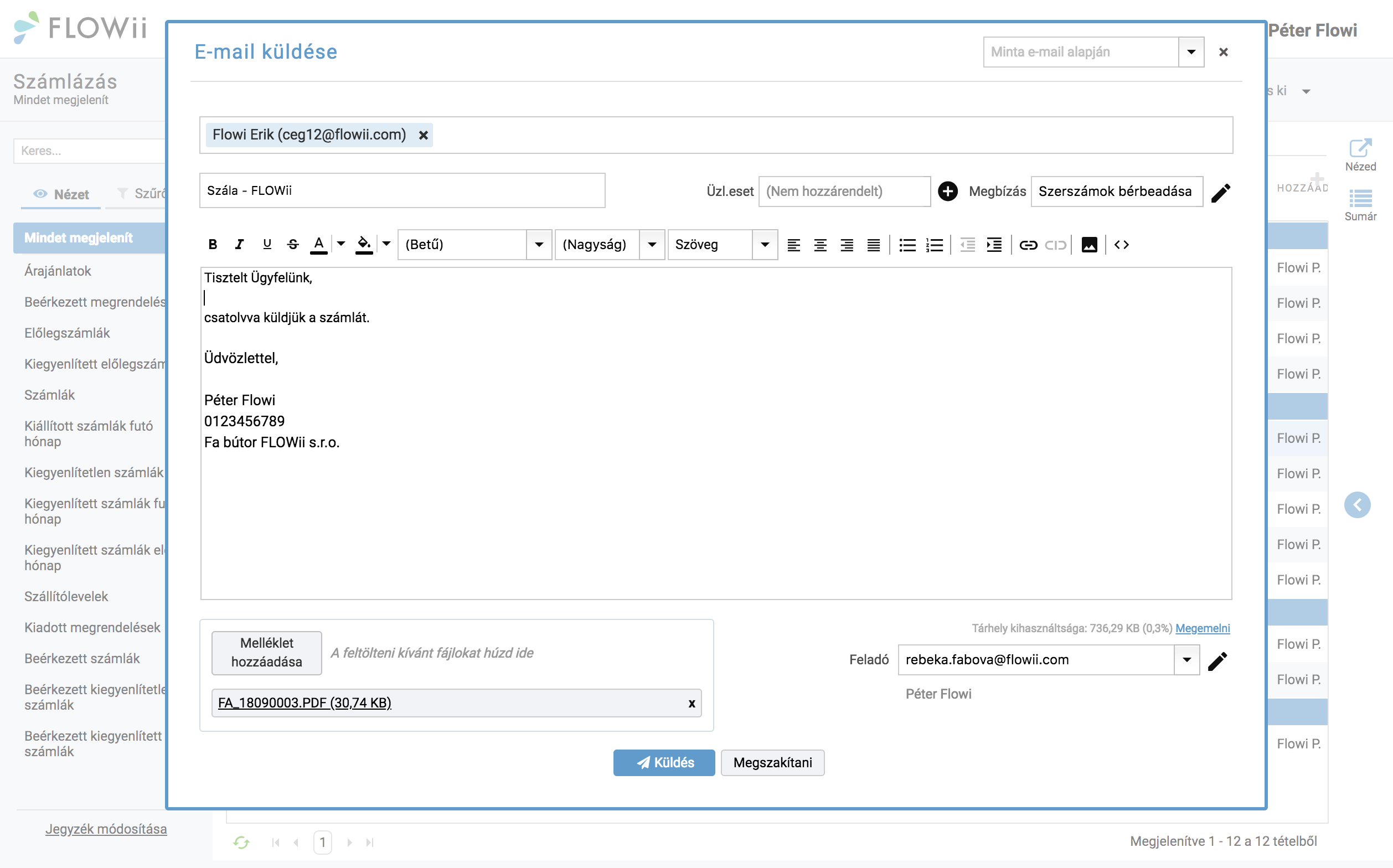Viewport: 1393px width, 868px height.
Task: Select Árajánlatok in the sidebar
Action: [x=58, y=271]
